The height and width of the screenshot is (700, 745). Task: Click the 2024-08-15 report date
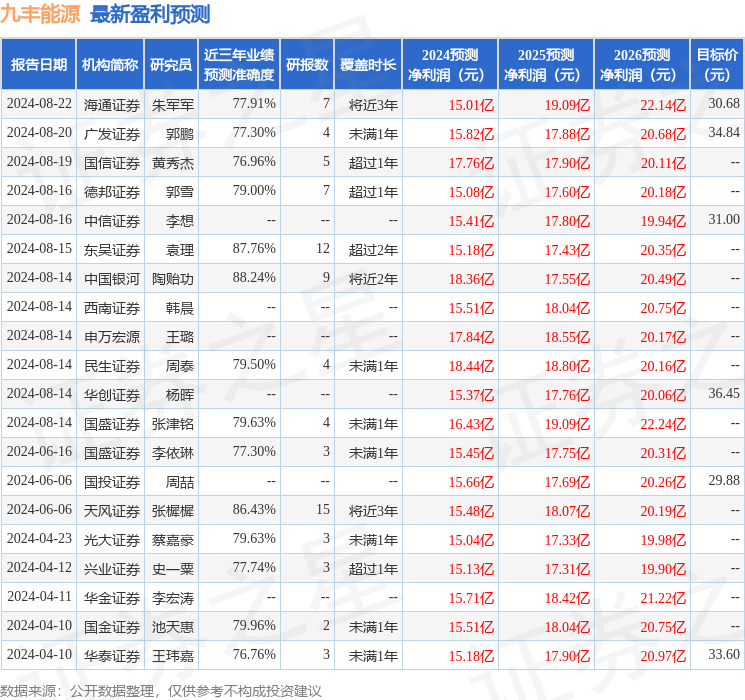click(x=39, y=248)
